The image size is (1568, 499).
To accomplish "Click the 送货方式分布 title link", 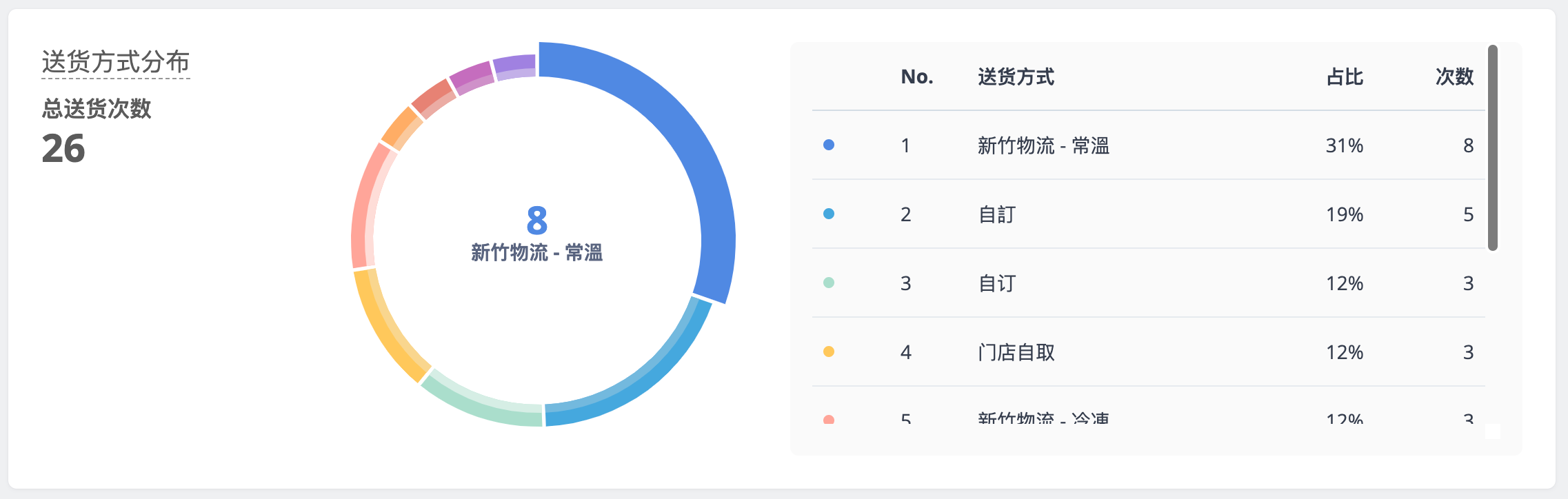I will tap(116, 62).
